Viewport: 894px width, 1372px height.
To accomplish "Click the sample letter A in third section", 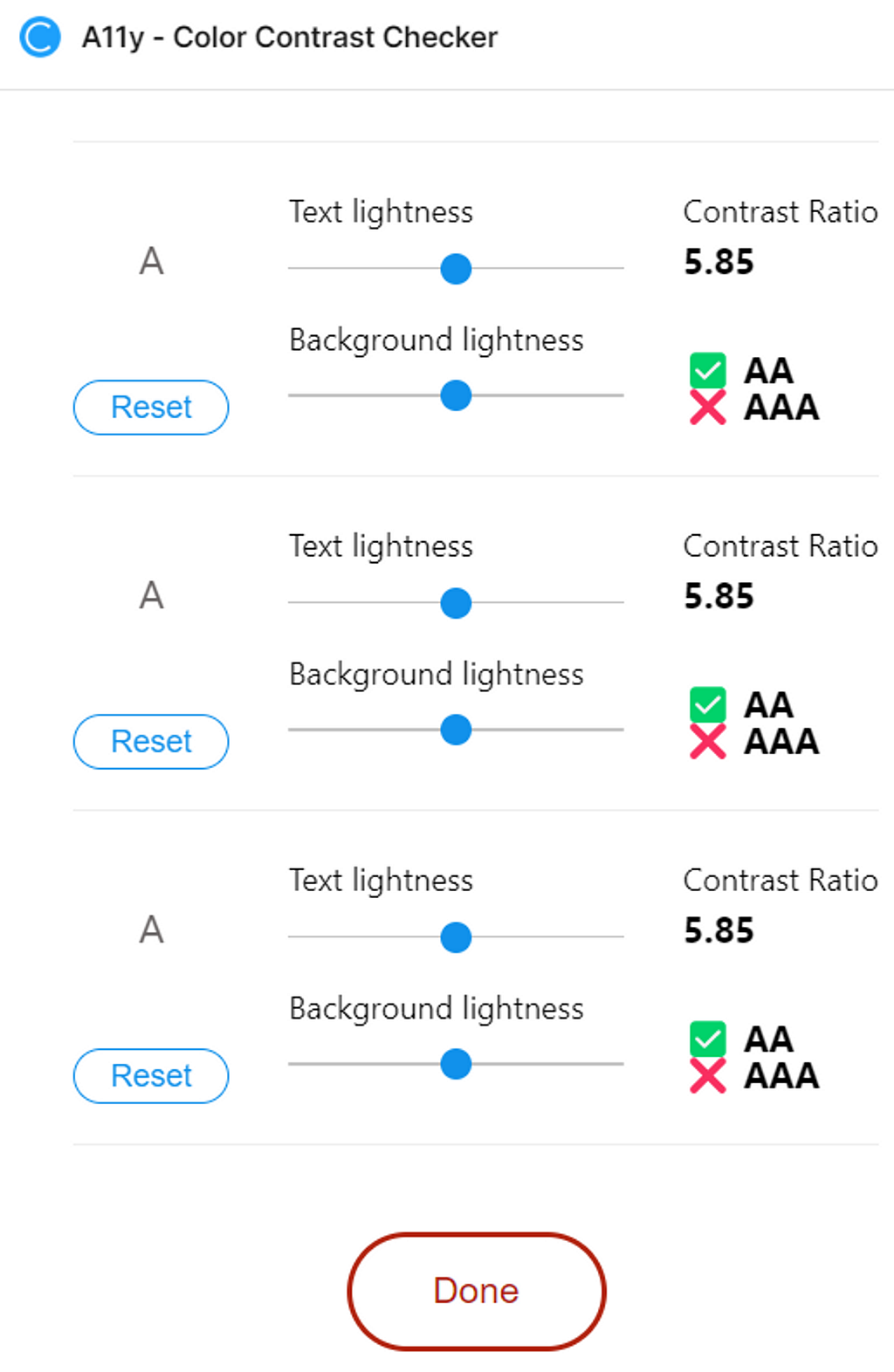I will coord(152,930).
